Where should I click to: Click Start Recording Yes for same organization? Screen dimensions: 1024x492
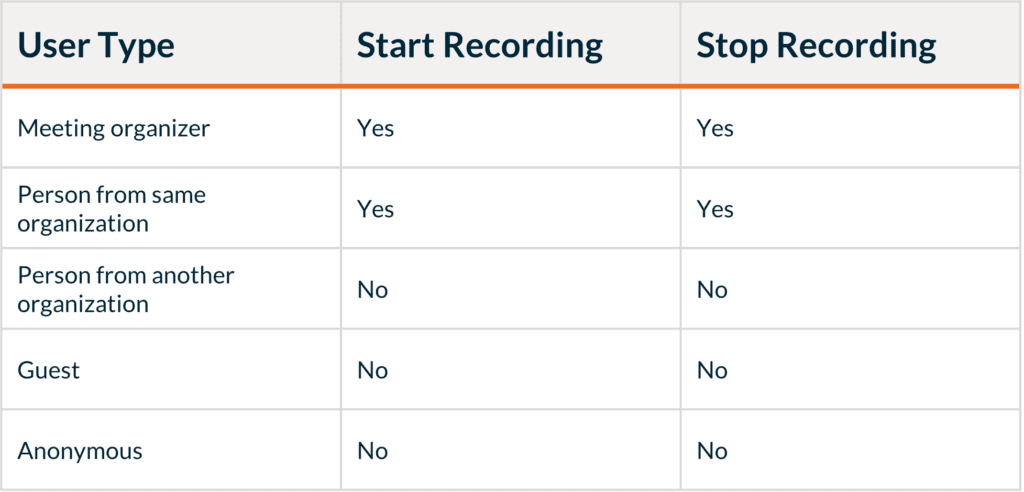(376, 209)
